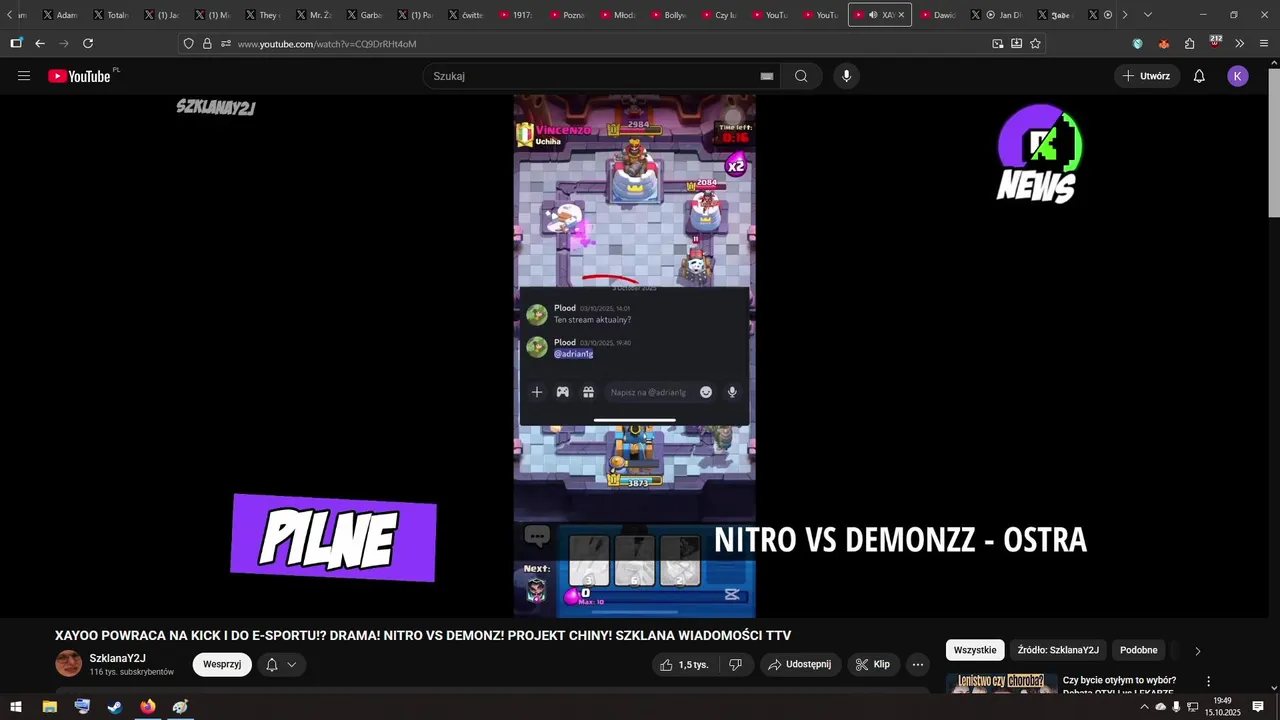Select the Wszystkie filter chip

click(x=975, y=650)
